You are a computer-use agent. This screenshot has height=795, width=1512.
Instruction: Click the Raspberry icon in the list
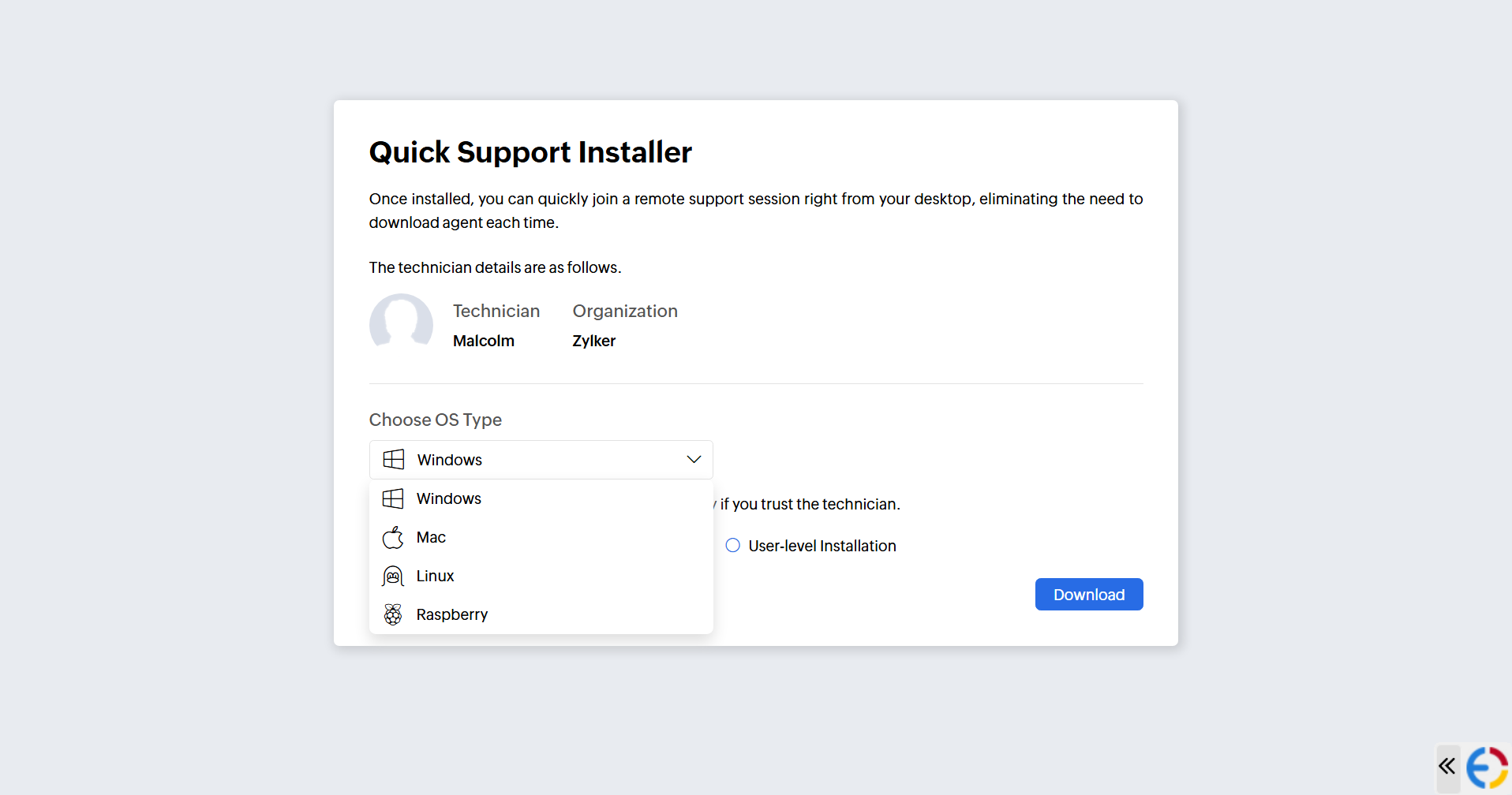pos(393,614)
